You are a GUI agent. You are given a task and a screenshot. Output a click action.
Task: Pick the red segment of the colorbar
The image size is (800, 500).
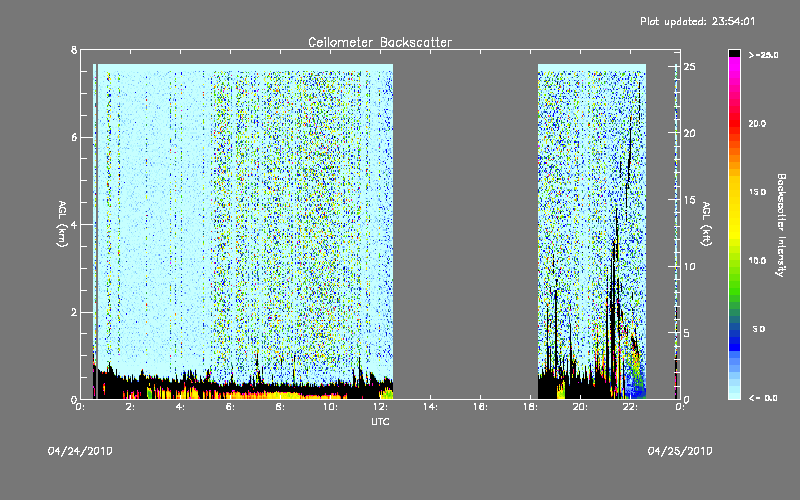pyautogui.click(x=734, y=122)
